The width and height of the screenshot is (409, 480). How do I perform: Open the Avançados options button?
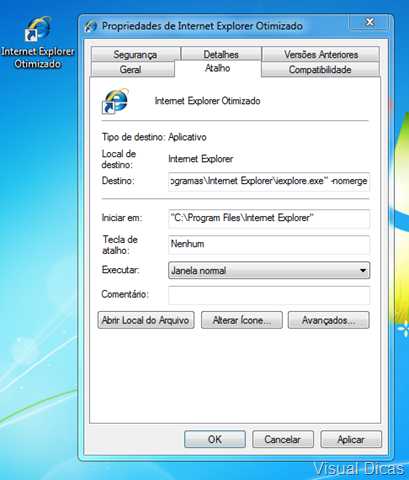328,320
